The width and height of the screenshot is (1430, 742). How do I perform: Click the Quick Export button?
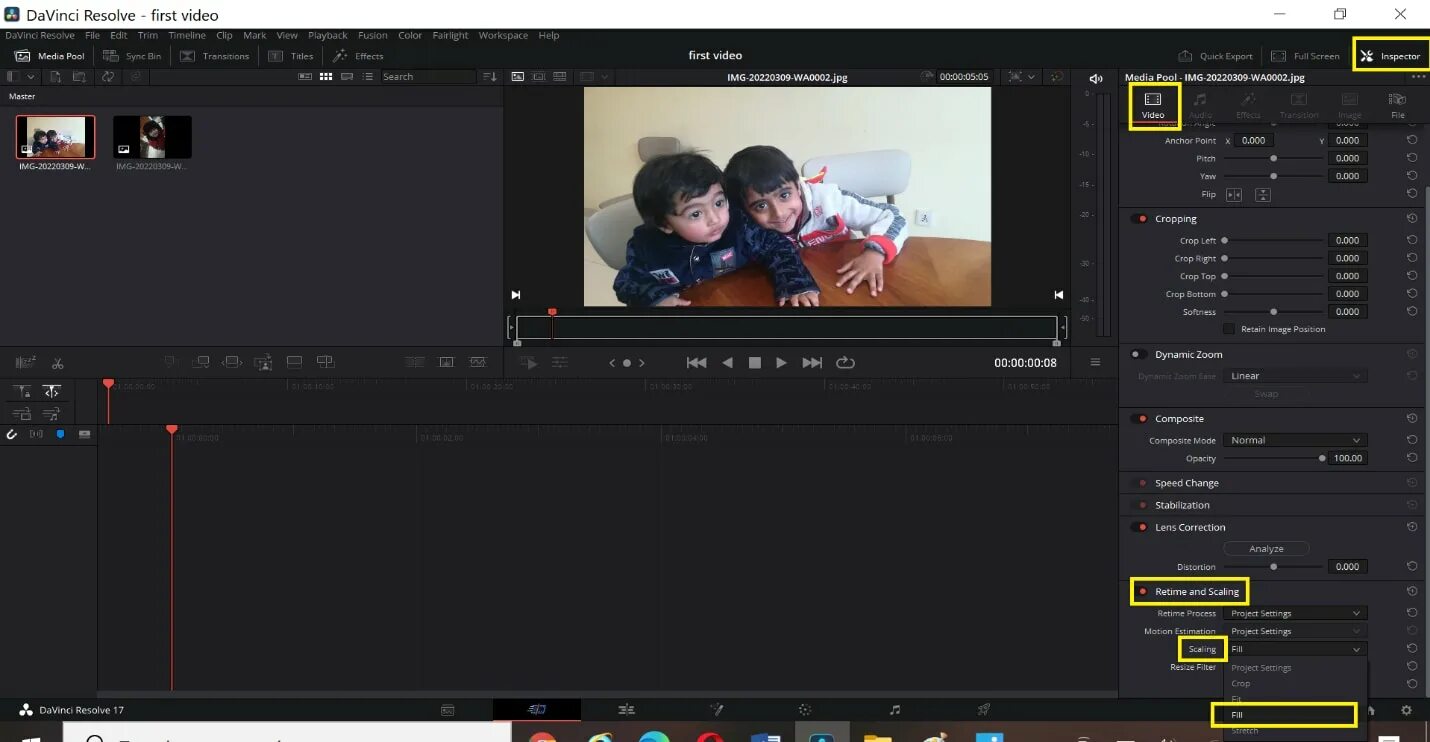(x=1215, y=56)
